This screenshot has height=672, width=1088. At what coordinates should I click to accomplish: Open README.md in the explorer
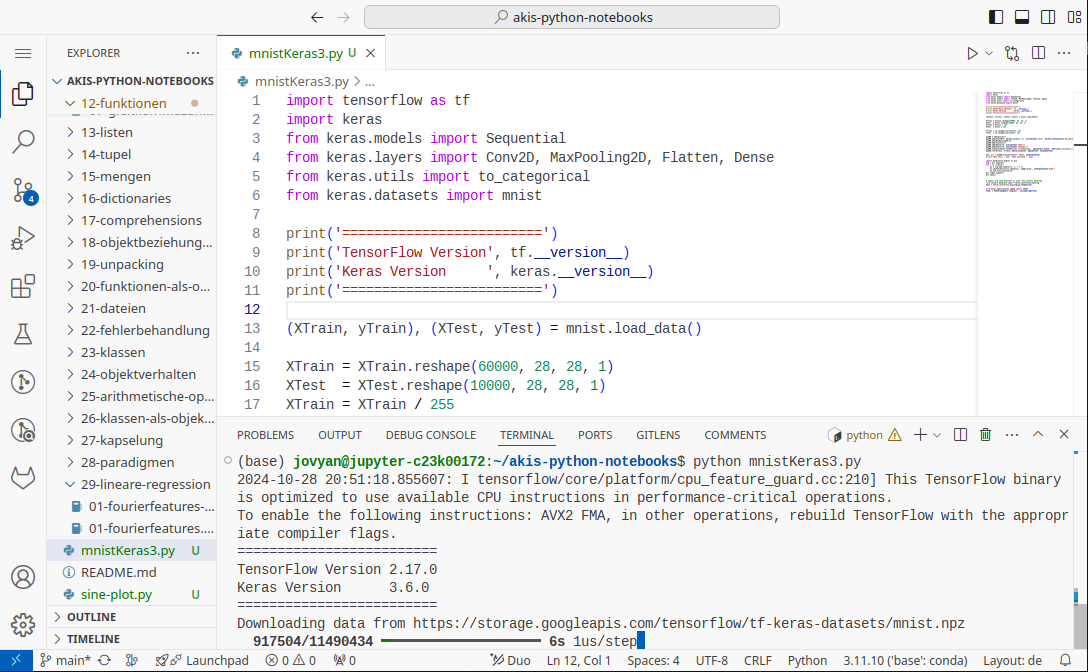(x=118, y=572)
